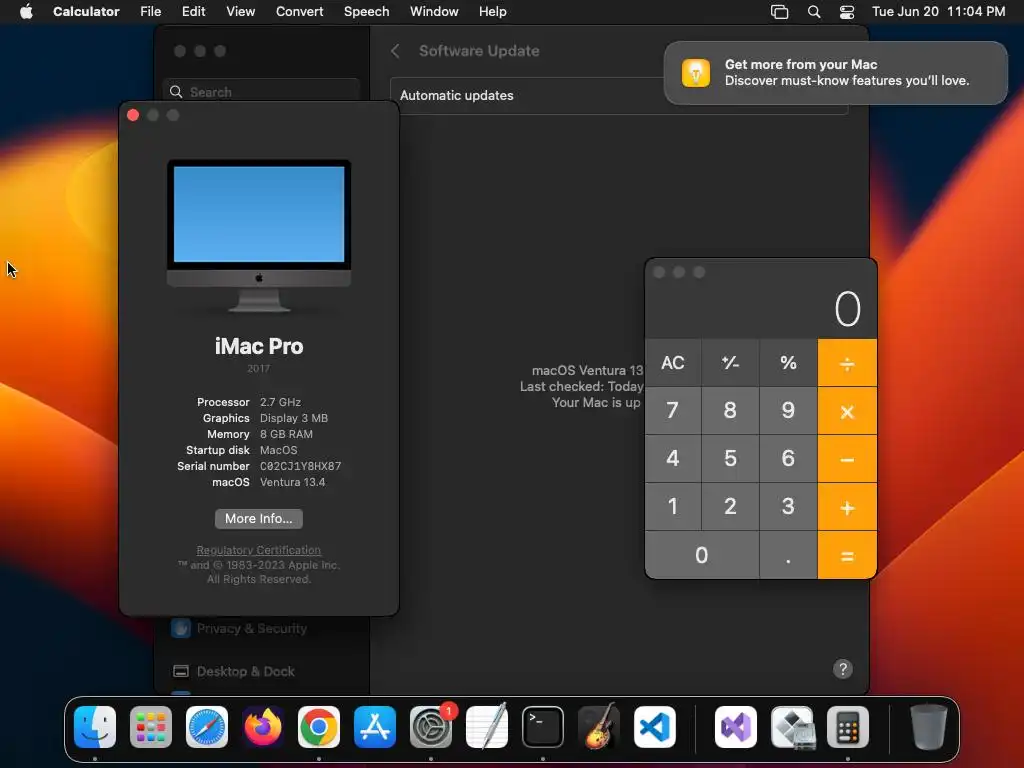Click the wide 0 key on calculator
Image resolution: width=1024 pixels, height=768 pixels.
click(702, 556)
